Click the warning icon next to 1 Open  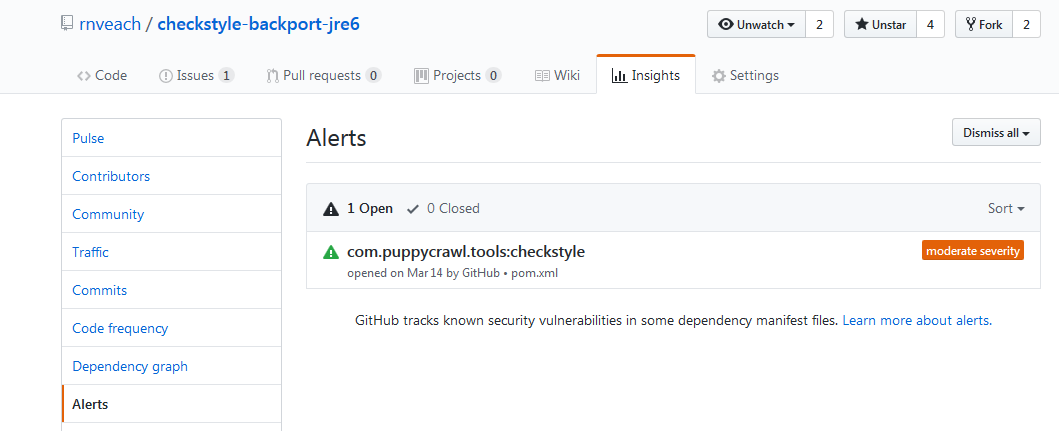click(x=331, y=209)
